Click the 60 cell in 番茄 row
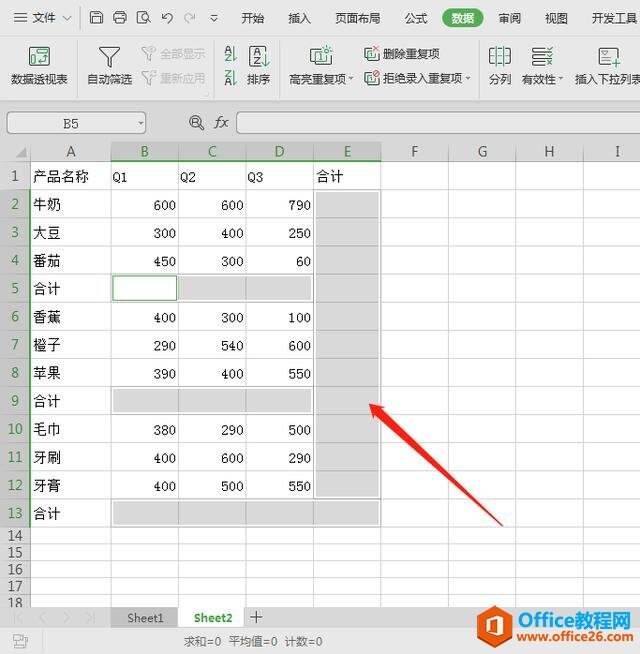The height and width of the screenshot is (654, 640). pos(280,261)
